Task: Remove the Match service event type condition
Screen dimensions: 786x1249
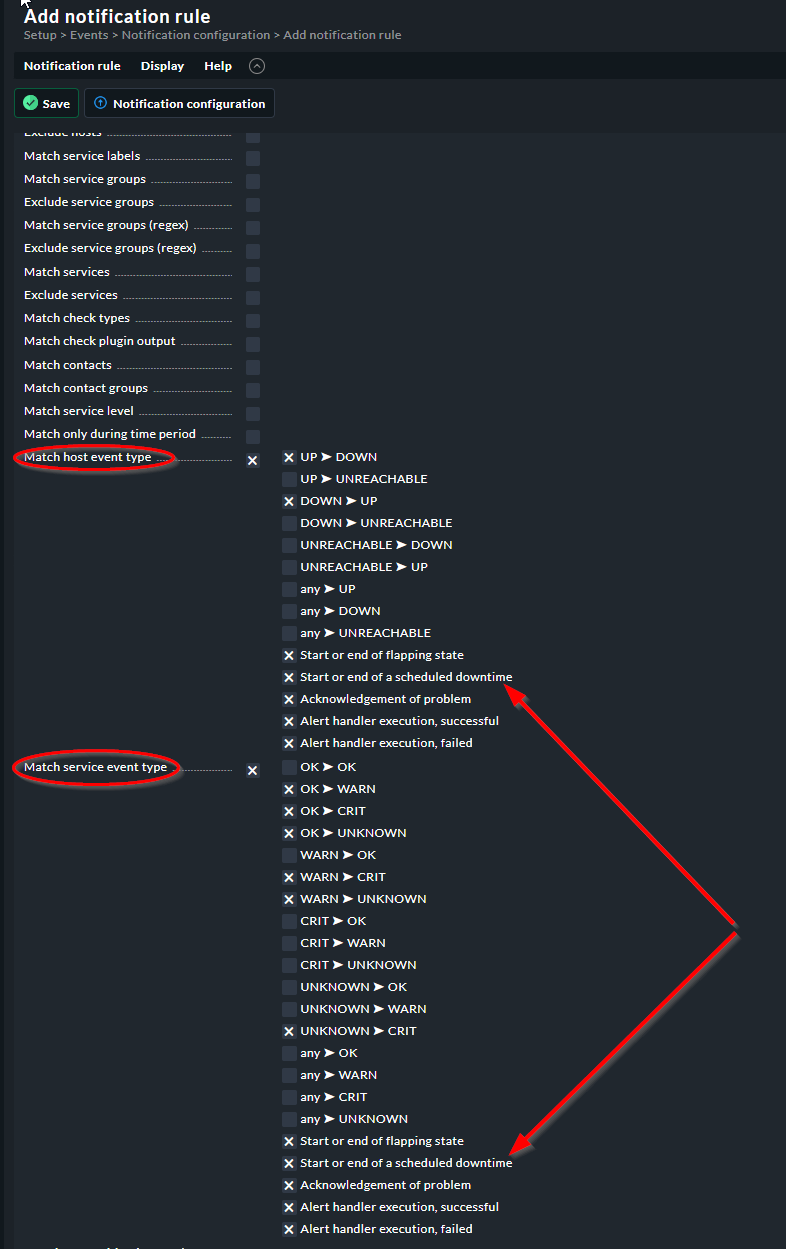Action: [252, 770]
